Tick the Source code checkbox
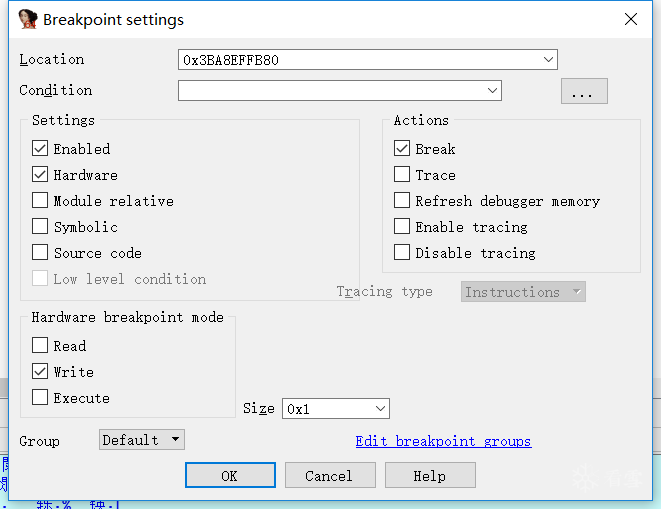The height and width of the screenshot is (509, 661). [x=40, y=253]
